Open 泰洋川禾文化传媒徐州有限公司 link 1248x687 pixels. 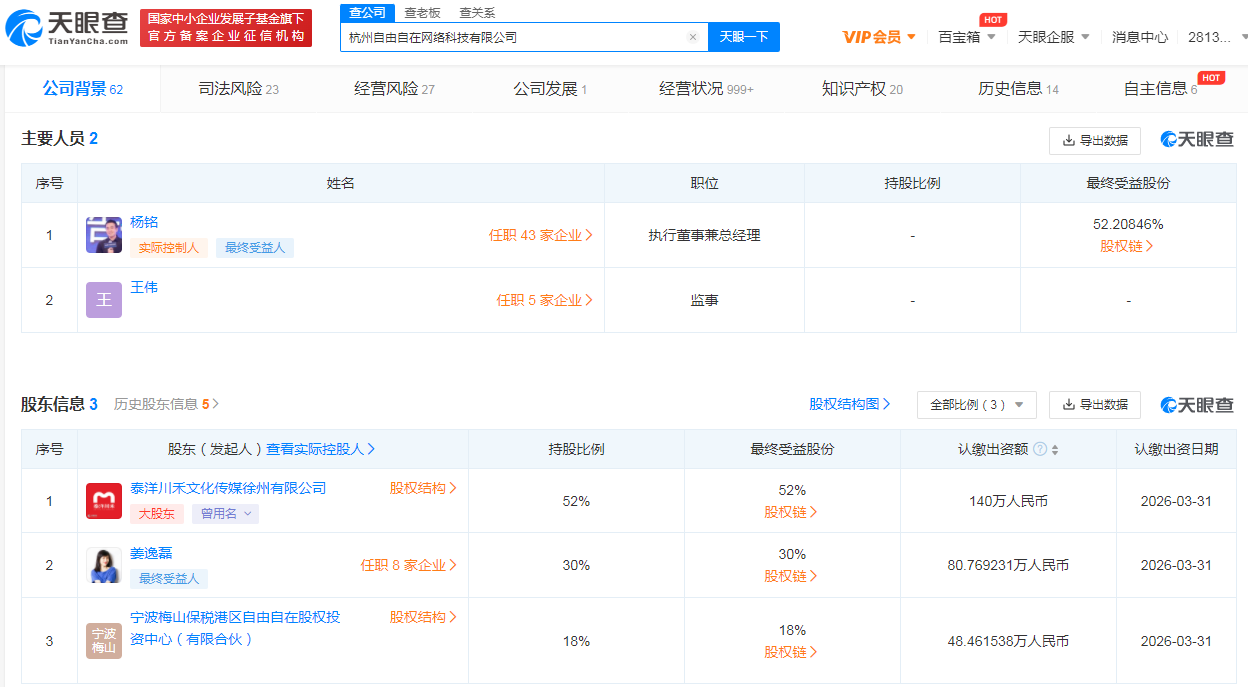pos(228,488)
